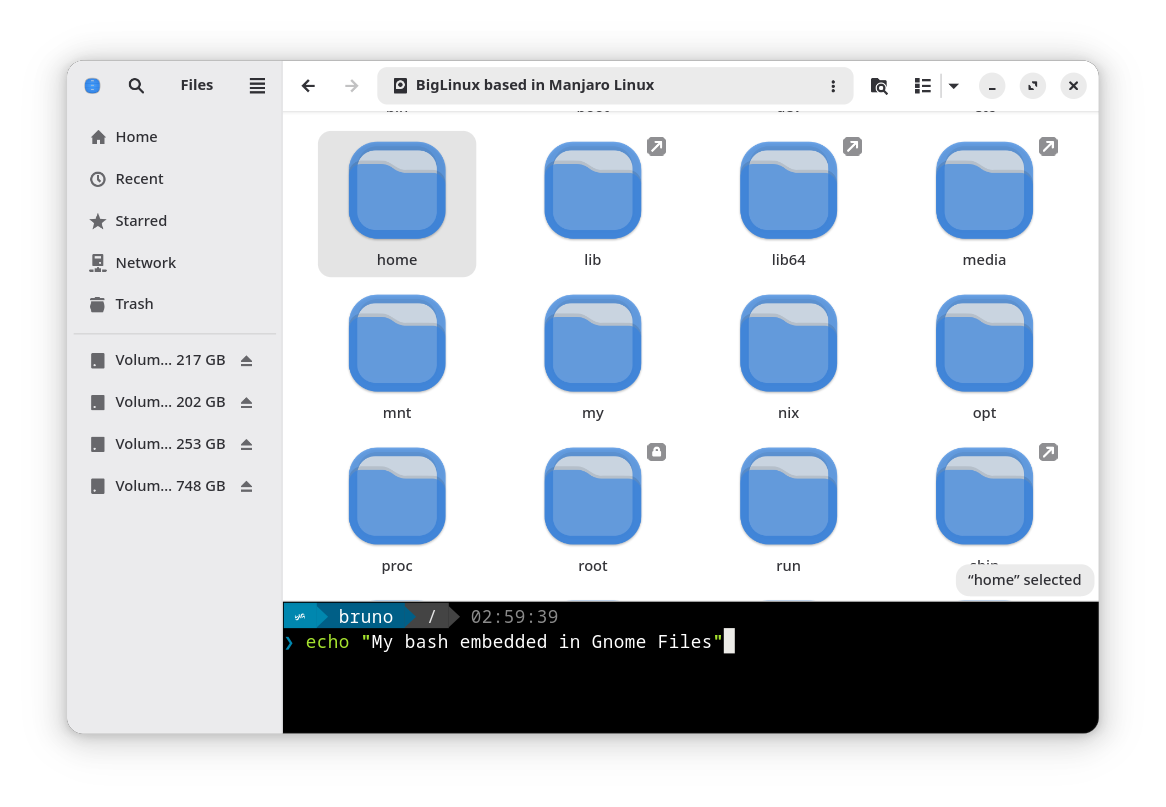Click the bruno segment in terminal prompt
The image size is (1166, 807).
(365, 617)
